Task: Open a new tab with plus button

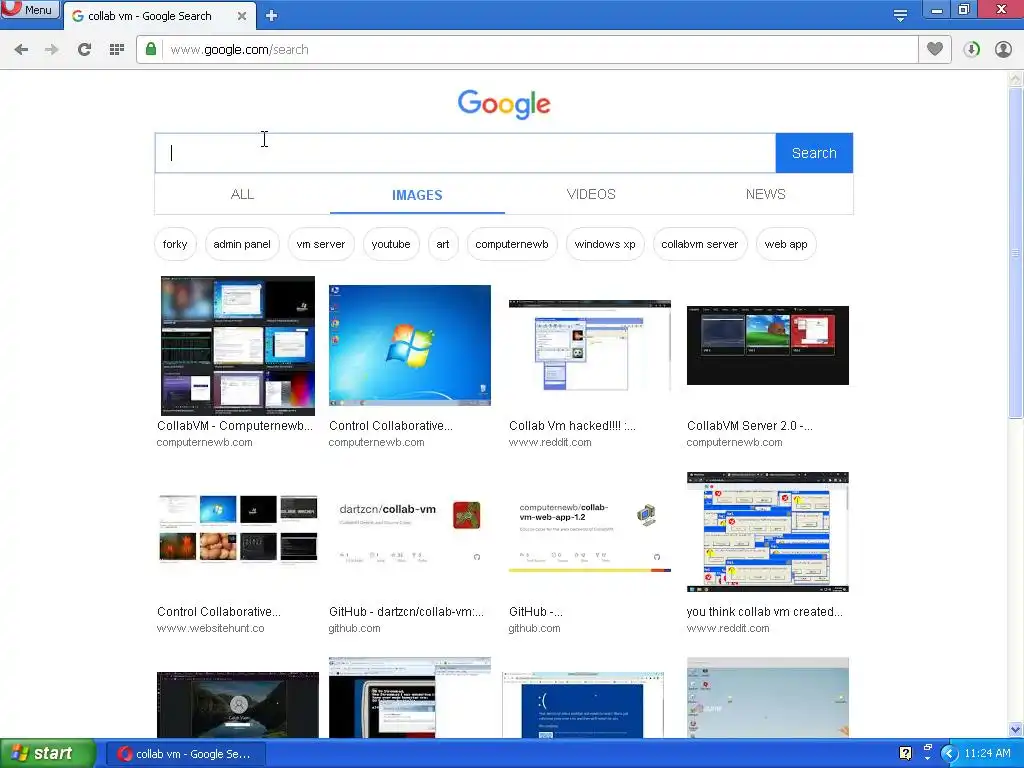Action: pyautogui.click(x=272, y=16)
